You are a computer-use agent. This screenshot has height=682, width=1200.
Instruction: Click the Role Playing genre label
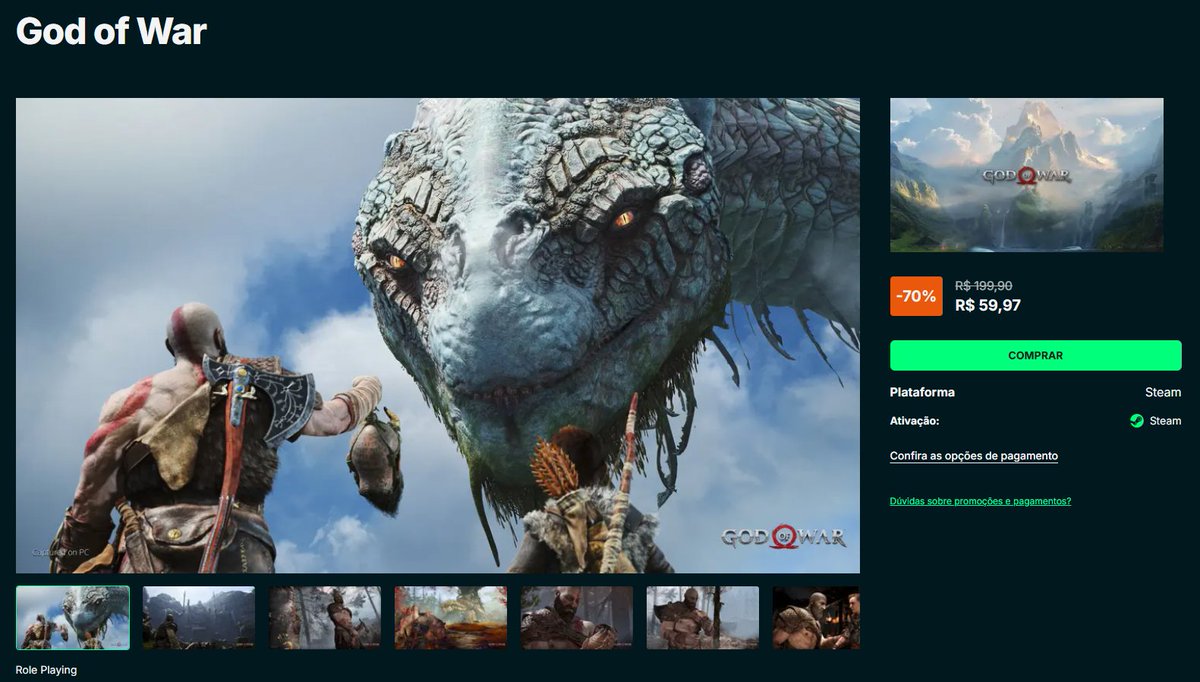click(x=46, y=670)
